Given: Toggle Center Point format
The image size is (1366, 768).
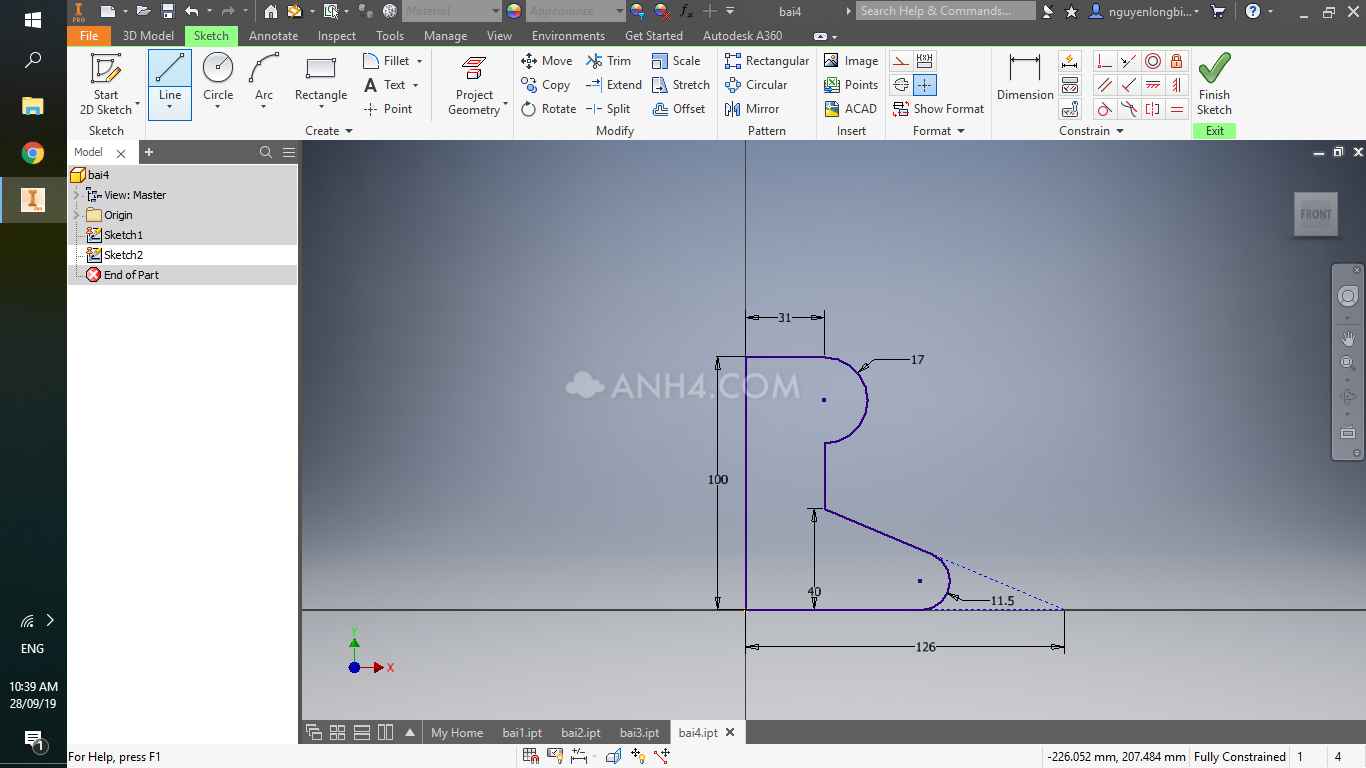Looking at the screenshot, I should (x=925, y=85).
